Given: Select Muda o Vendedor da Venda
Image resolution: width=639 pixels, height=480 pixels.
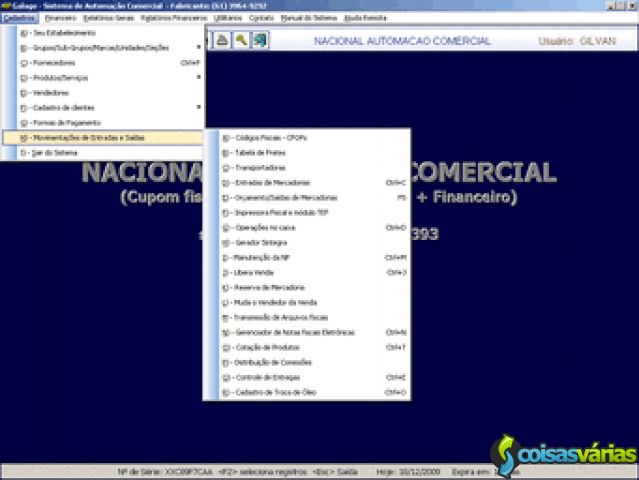Looking at the screenshot, I should (x=306, y=303).
